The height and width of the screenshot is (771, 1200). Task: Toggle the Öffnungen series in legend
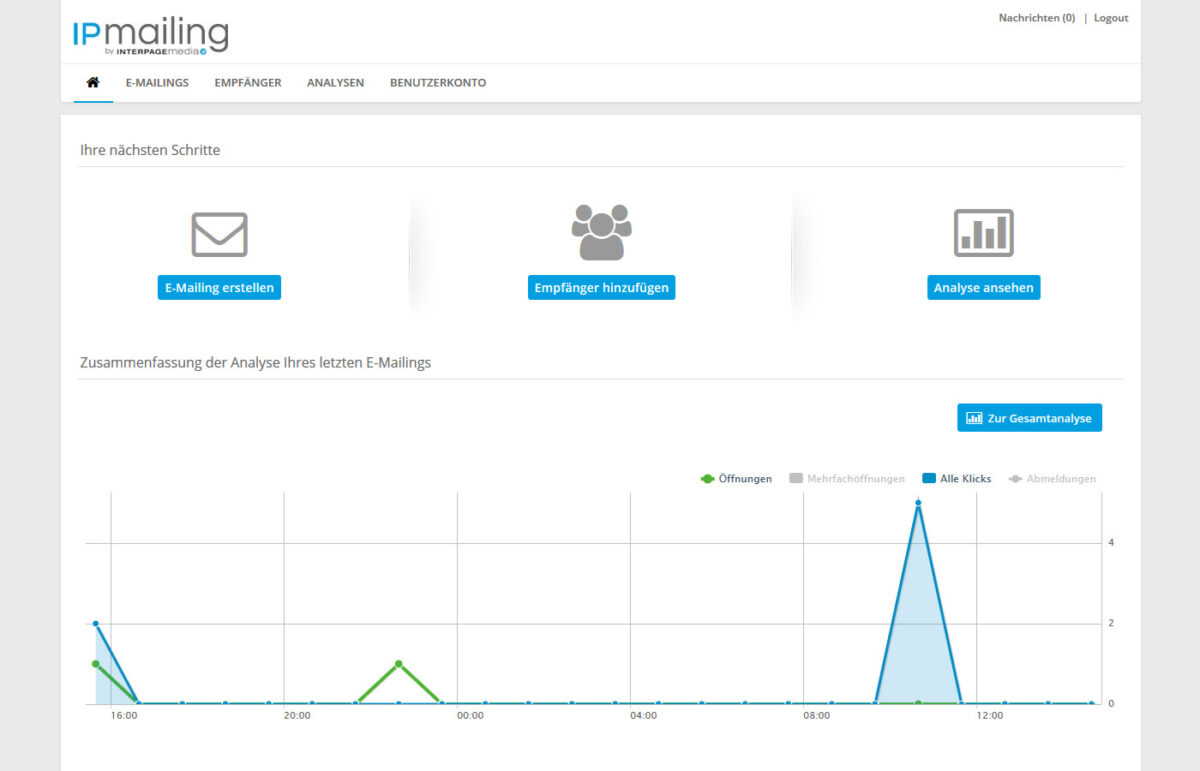(x=736, y=479)
